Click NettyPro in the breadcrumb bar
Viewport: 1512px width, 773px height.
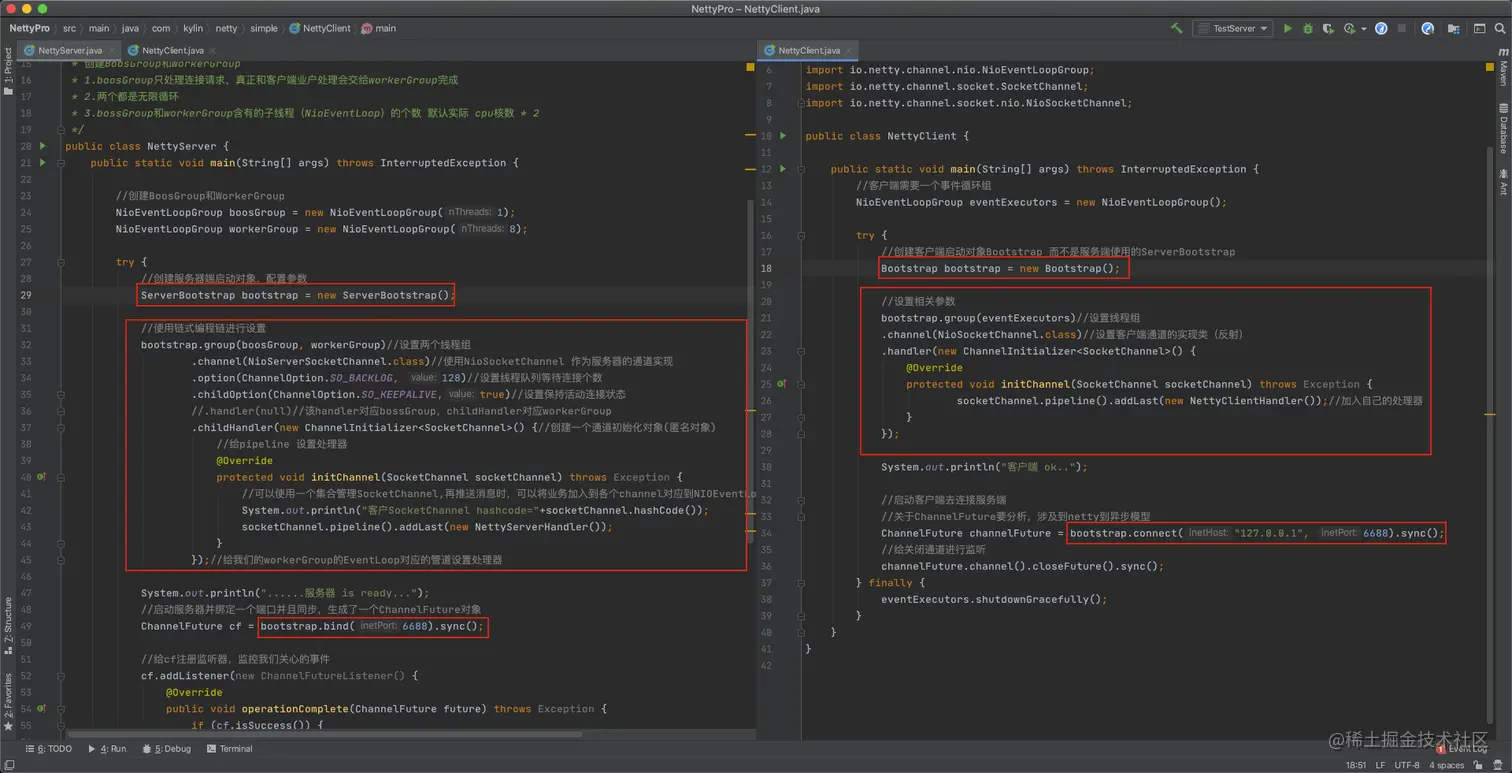click(29, 29)
